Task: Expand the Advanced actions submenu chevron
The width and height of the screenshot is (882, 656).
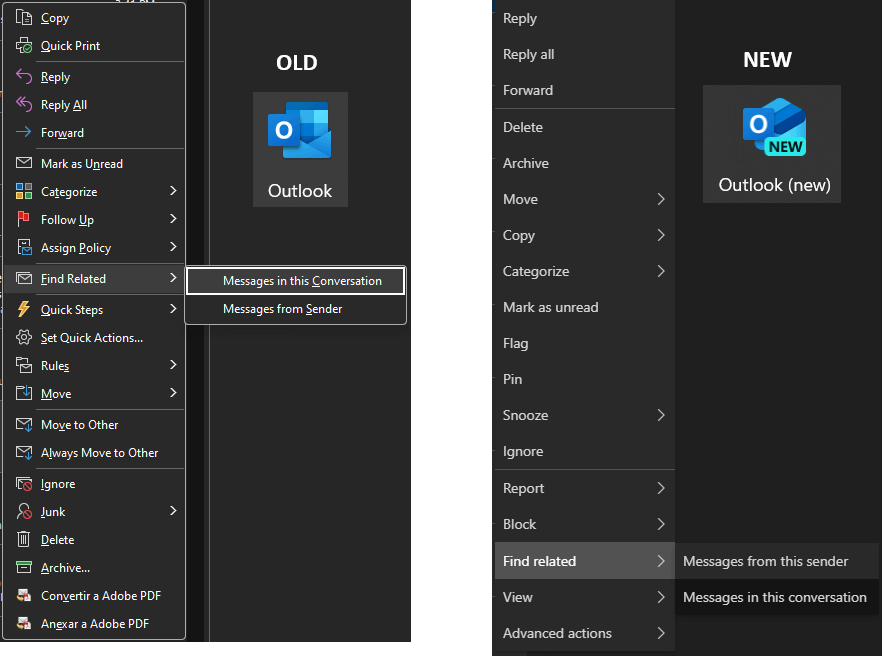Action: tap(661, 633)
